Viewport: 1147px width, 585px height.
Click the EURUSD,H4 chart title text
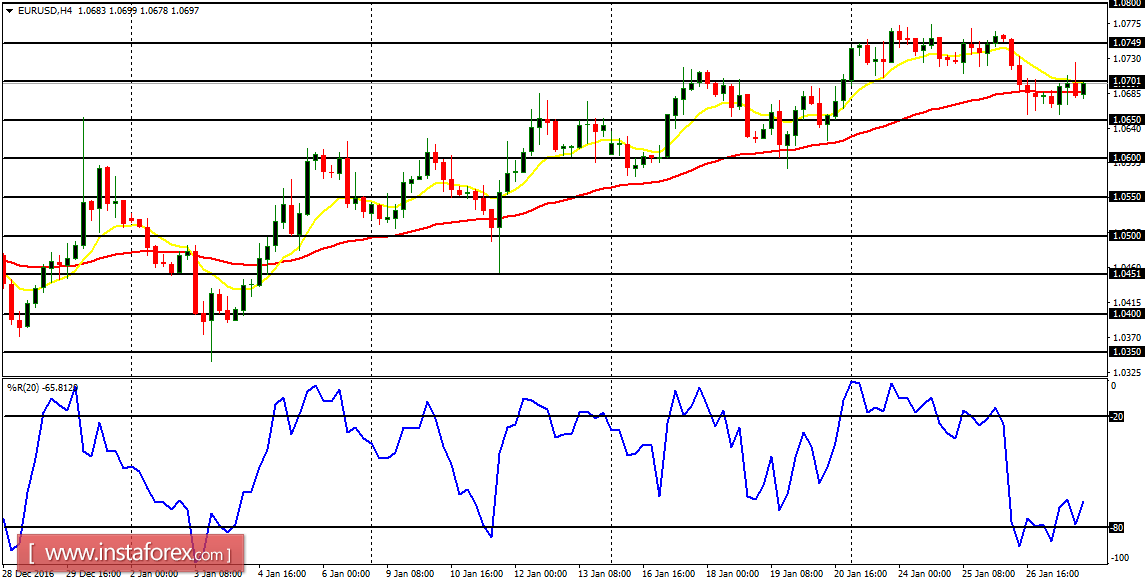43,10
